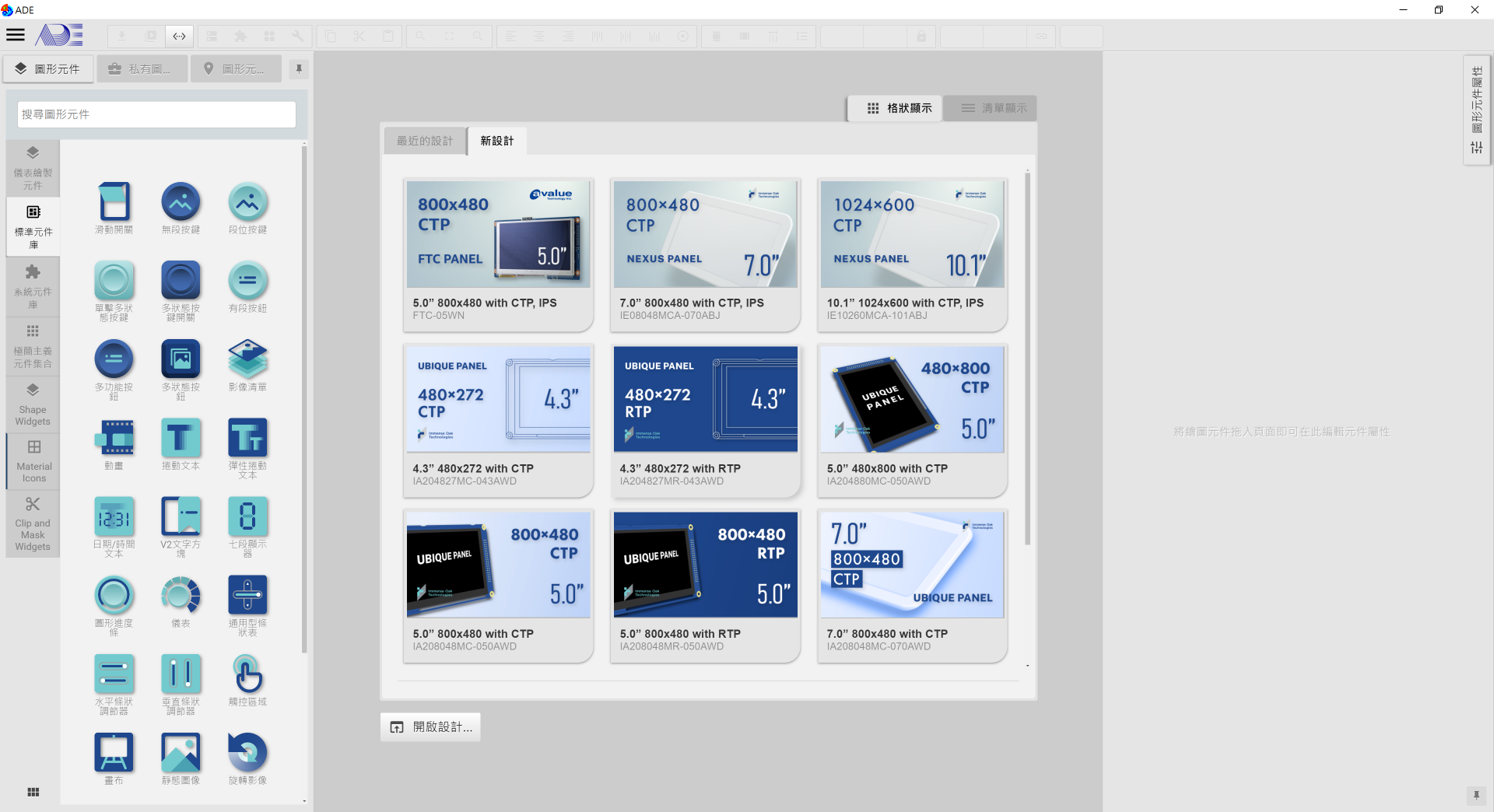The image size is (1494, 812).
Task: Choose the 10.1" 1024x600 Nexus template
Action: coord(912,254)
